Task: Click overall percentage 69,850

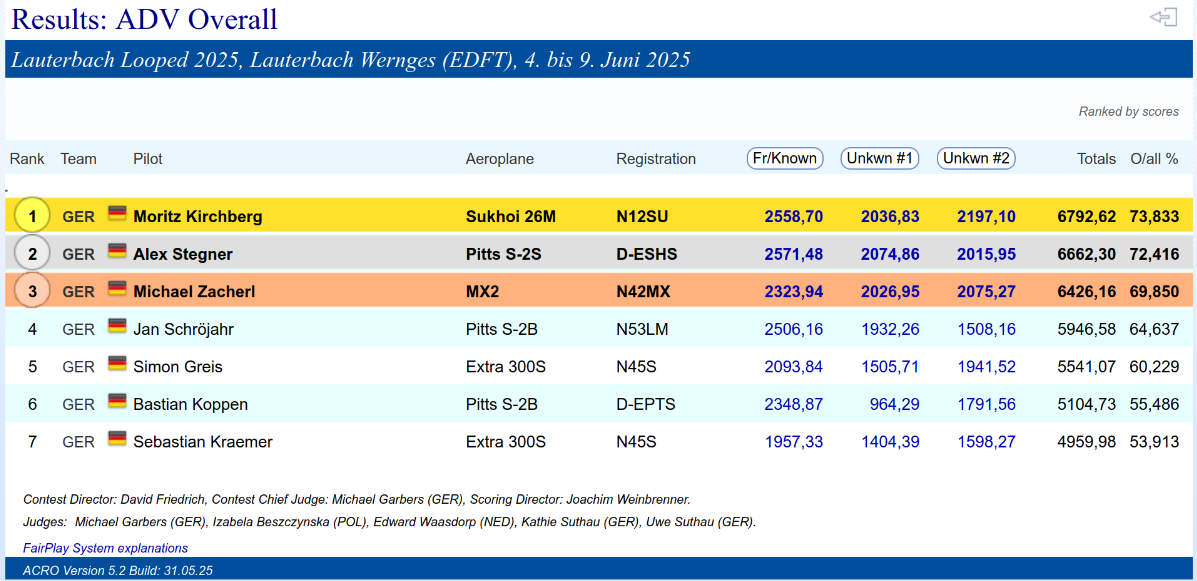Action: click(1153, 291)
